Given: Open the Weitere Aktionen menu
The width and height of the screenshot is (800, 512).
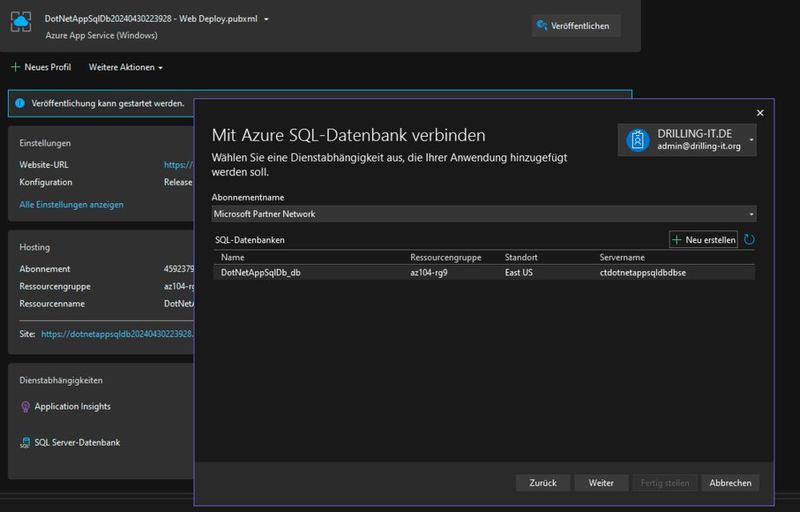Looking at the screenshot, I should pos(125,67).
